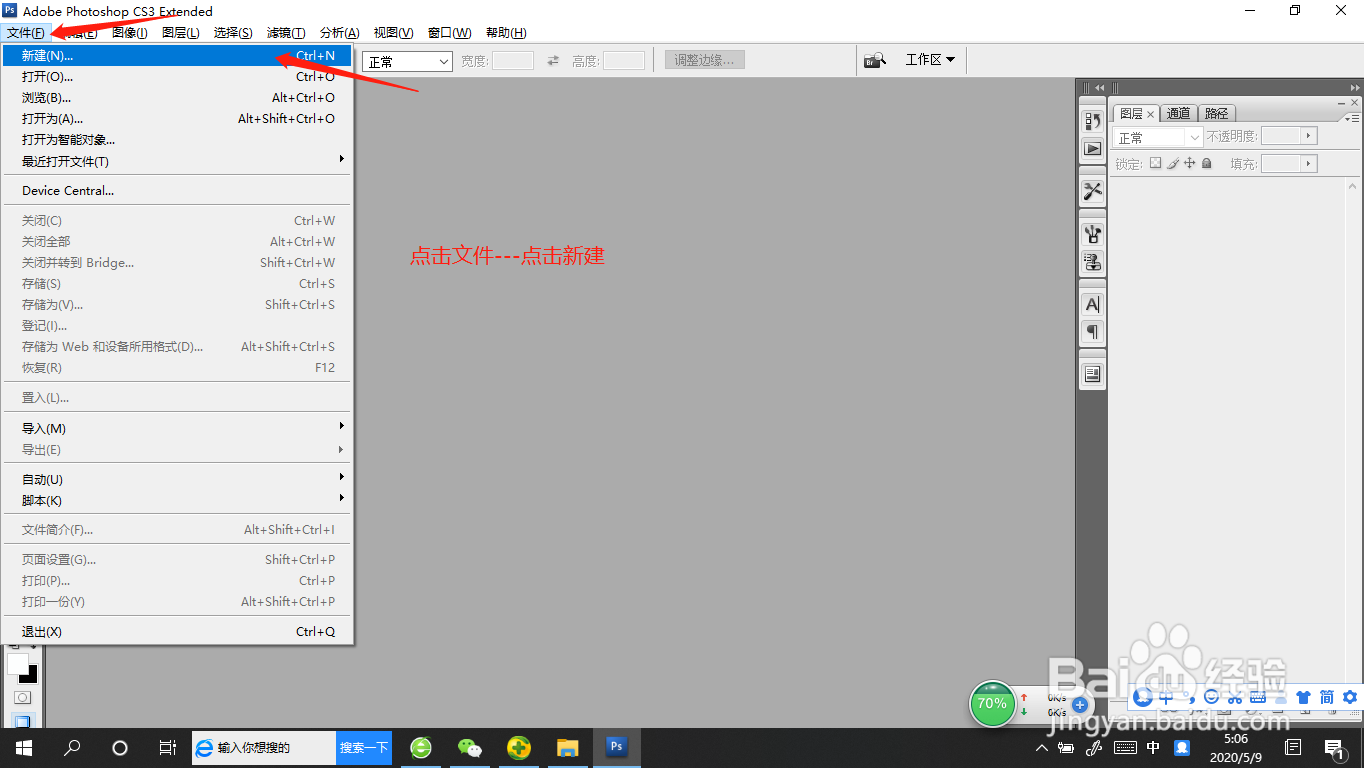1364x768 pixels.
Task: Click the screen mode icon in toolbox
Action: pos(22,720)
